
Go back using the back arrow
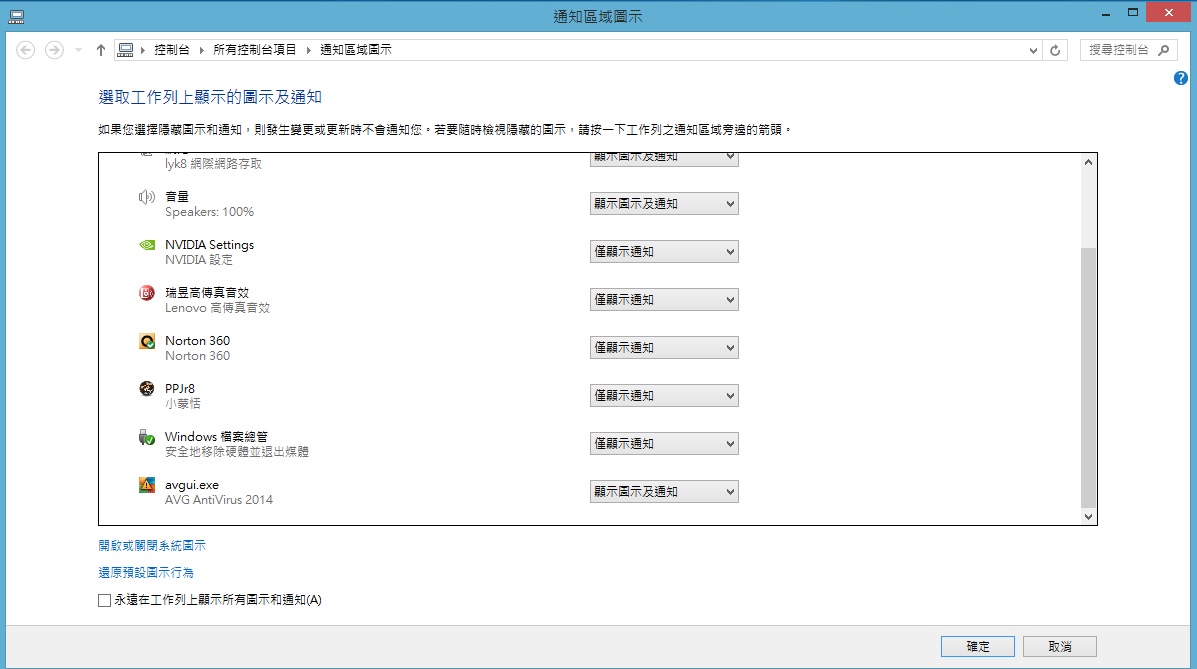[25, 50]
